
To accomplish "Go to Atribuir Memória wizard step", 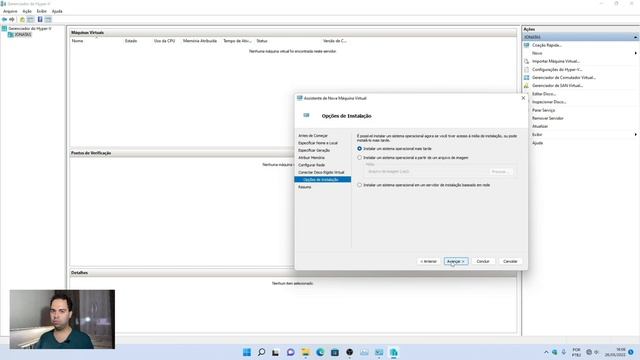I will click(311, 158).
